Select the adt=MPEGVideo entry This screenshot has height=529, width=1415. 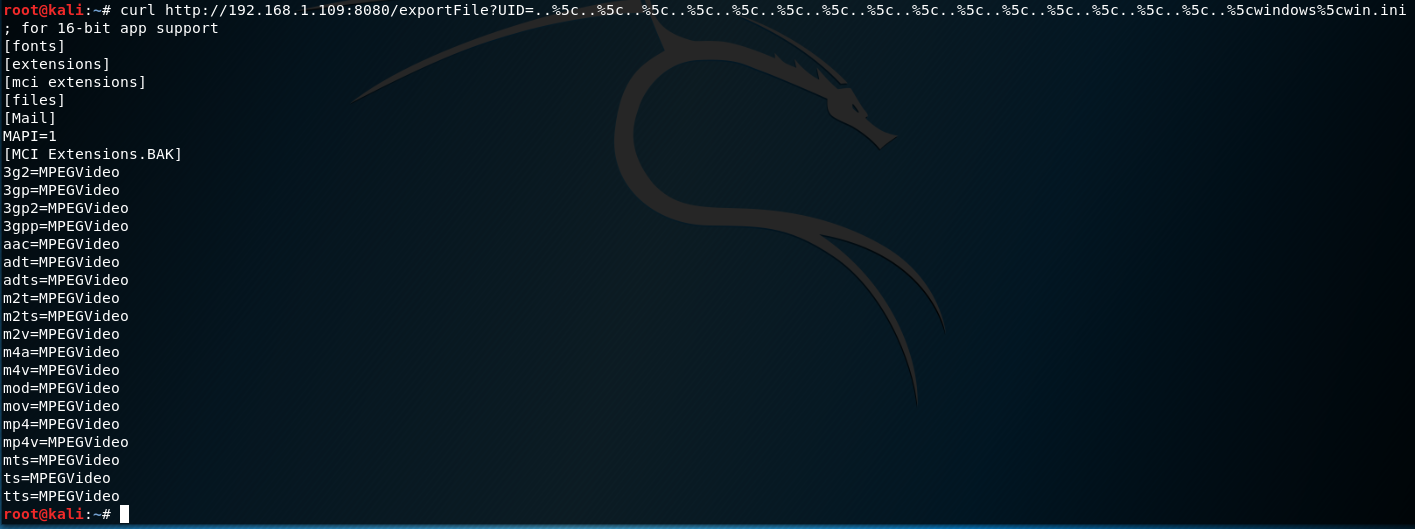point(61,262)
